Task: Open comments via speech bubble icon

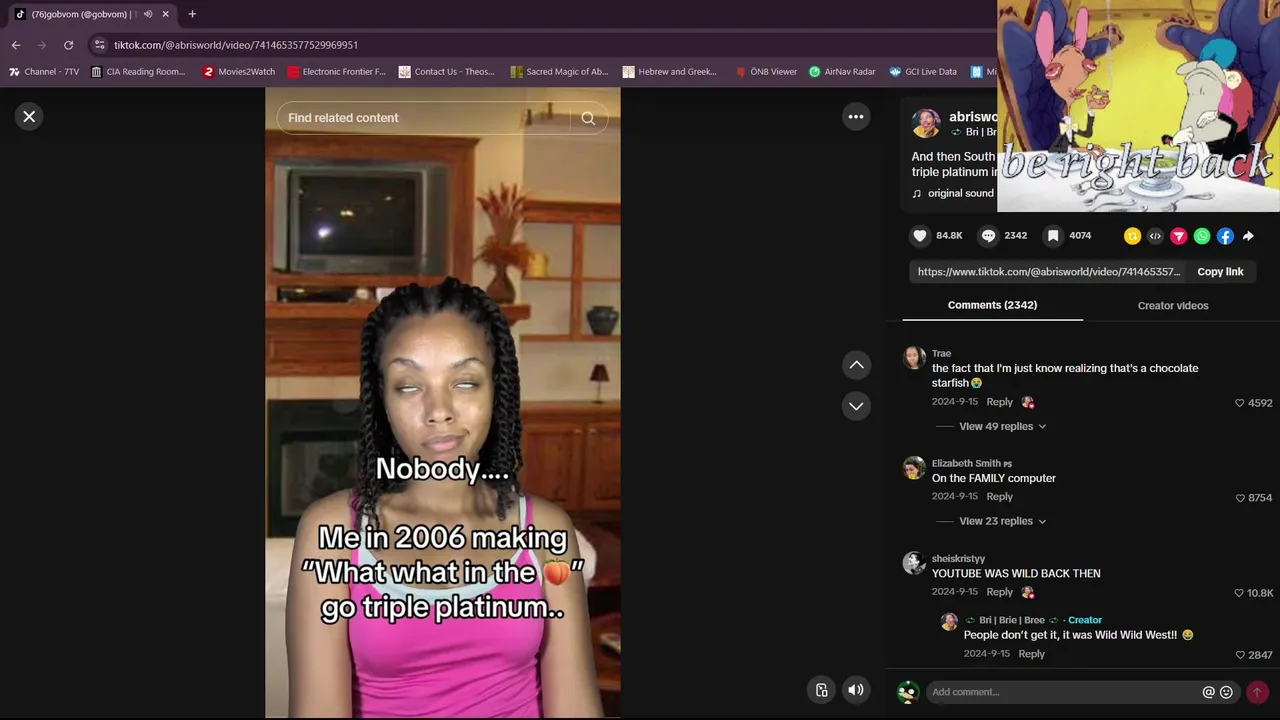Action: point(988,236)
